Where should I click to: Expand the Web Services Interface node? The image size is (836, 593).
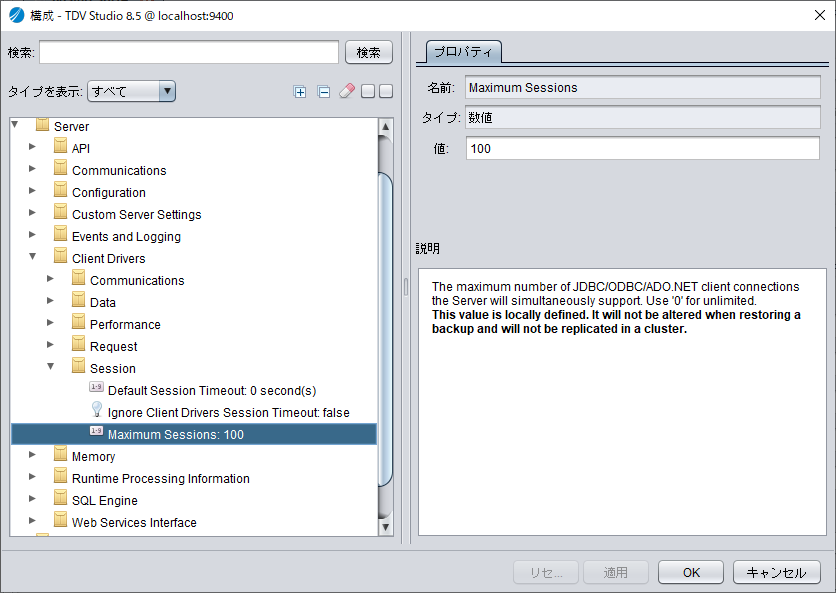coord(32,520)
